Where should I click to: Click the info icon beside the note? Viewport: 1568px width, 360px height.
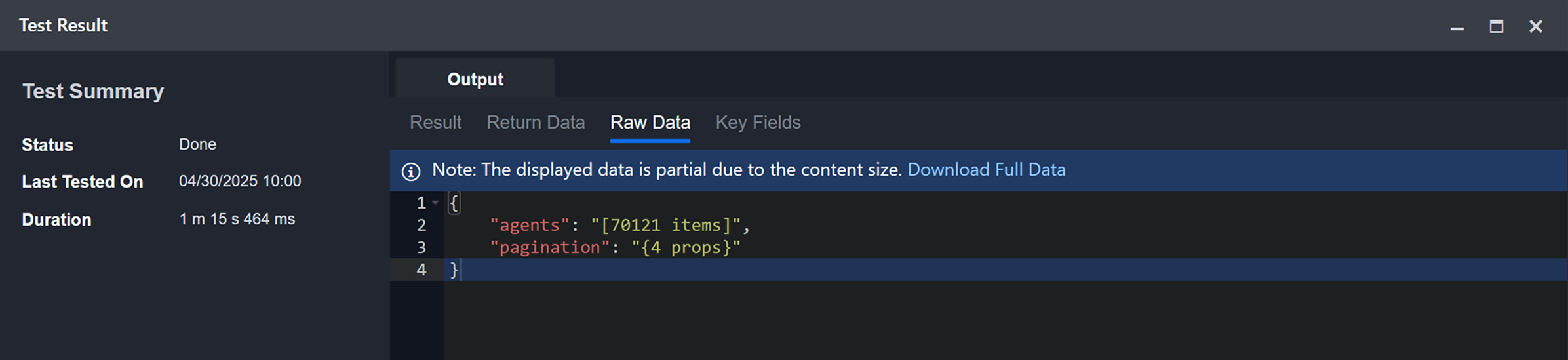click(411, 171)
